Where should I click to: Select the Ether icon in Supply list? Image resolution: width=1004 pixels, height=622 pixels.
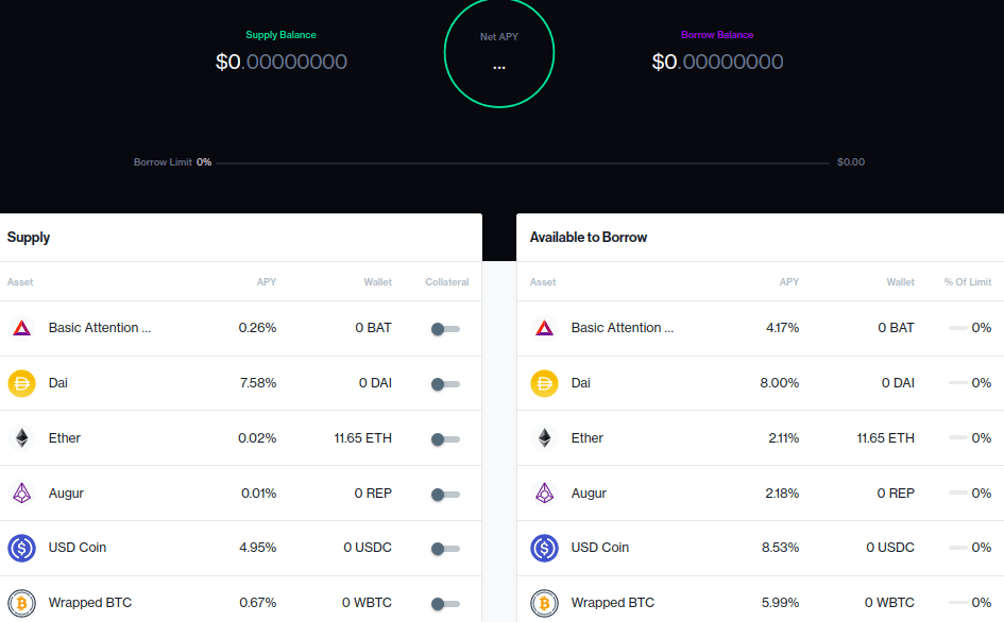[x=21, y=438]
